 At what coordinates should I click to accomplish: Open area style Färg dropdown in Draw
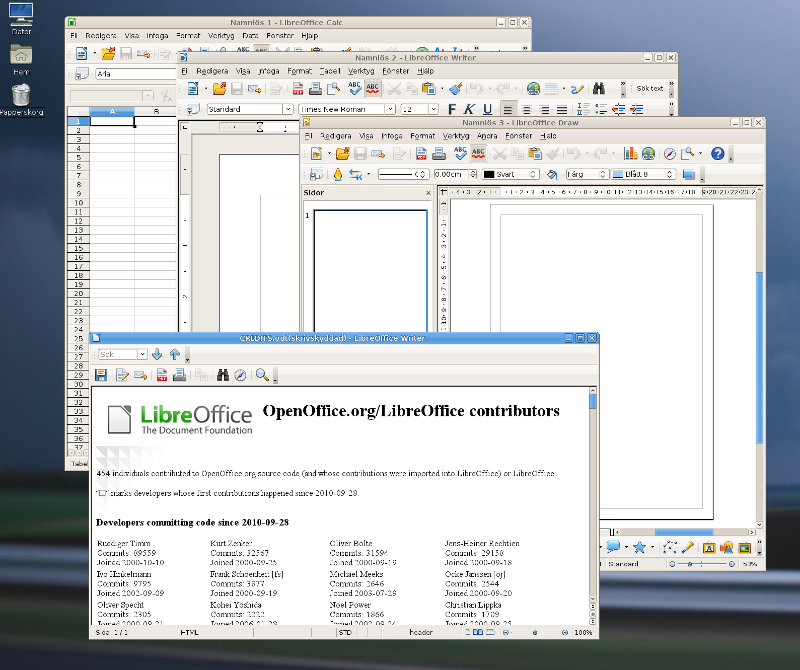coord(603,174)
